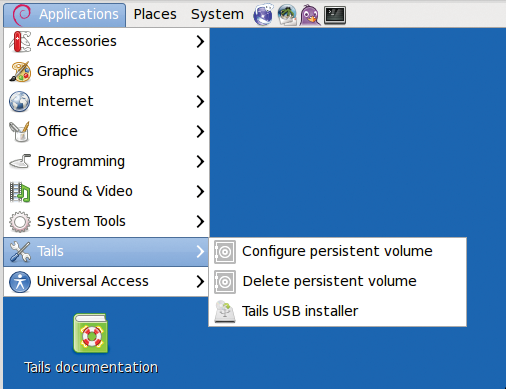The width and height of the screenshot is (506, 389).
Task: Choose Delete persistent volume
Action: coord(337,282)
